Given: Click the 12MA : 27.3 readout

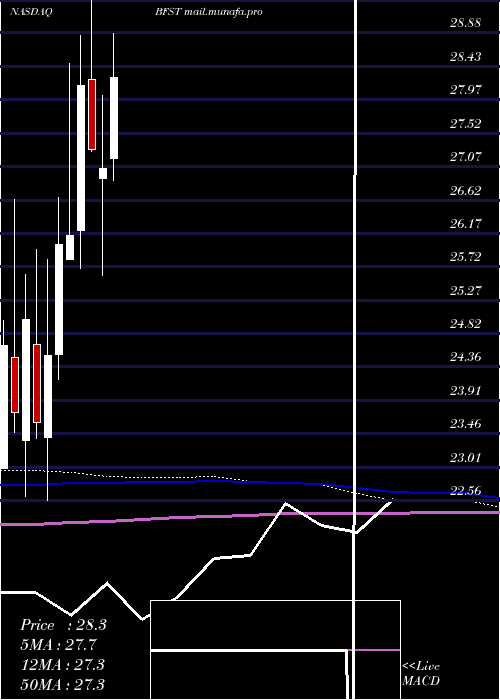Looking at the screenshot, I should point(62,664).
